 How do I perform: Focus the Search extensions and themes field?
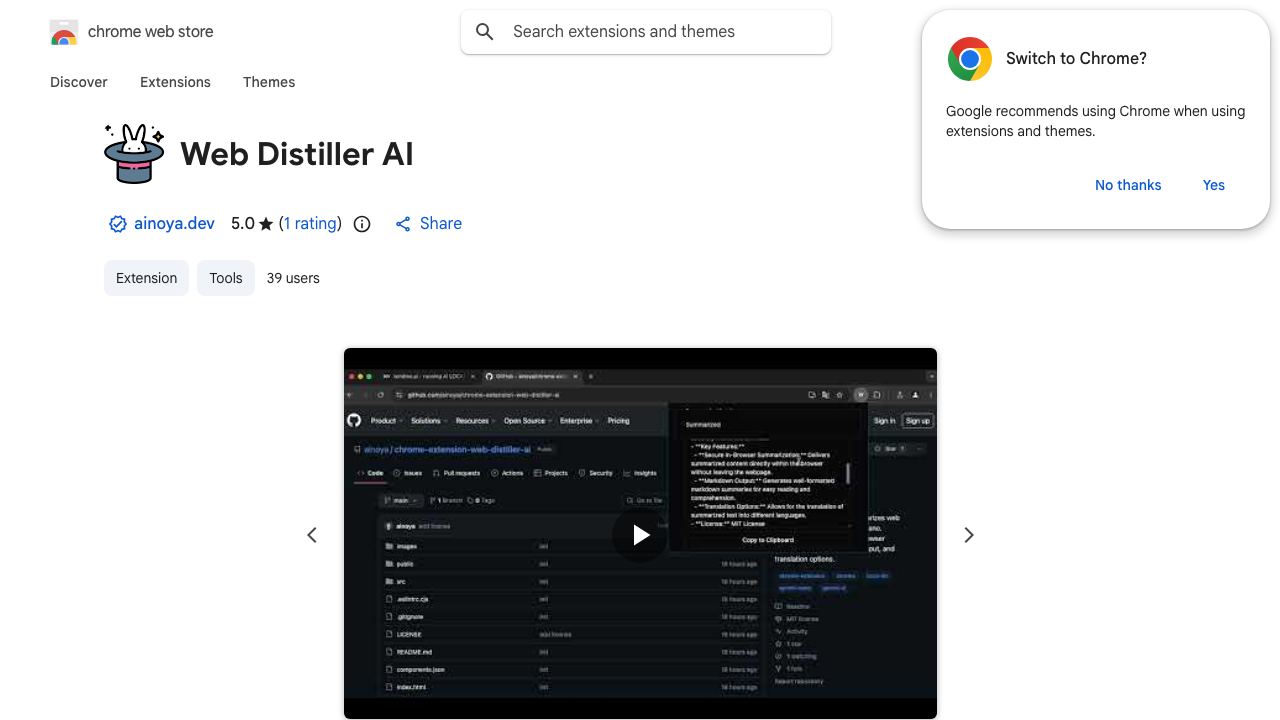(x=646, y=32)
